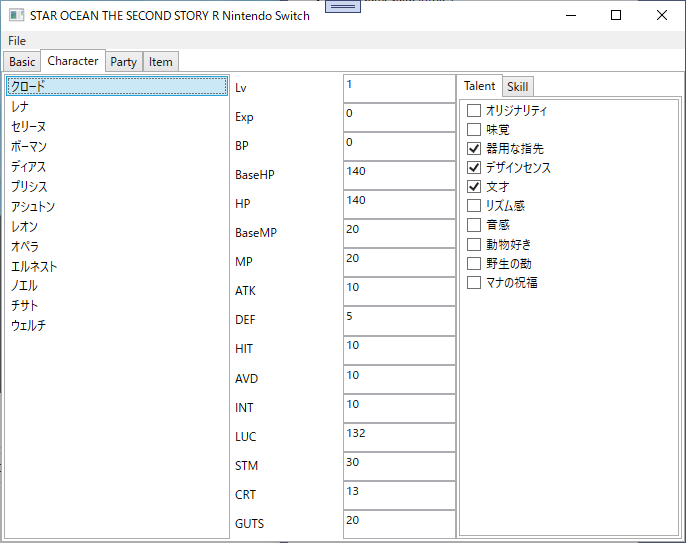
Task: Select character クロード in the list
Action: 117,86
